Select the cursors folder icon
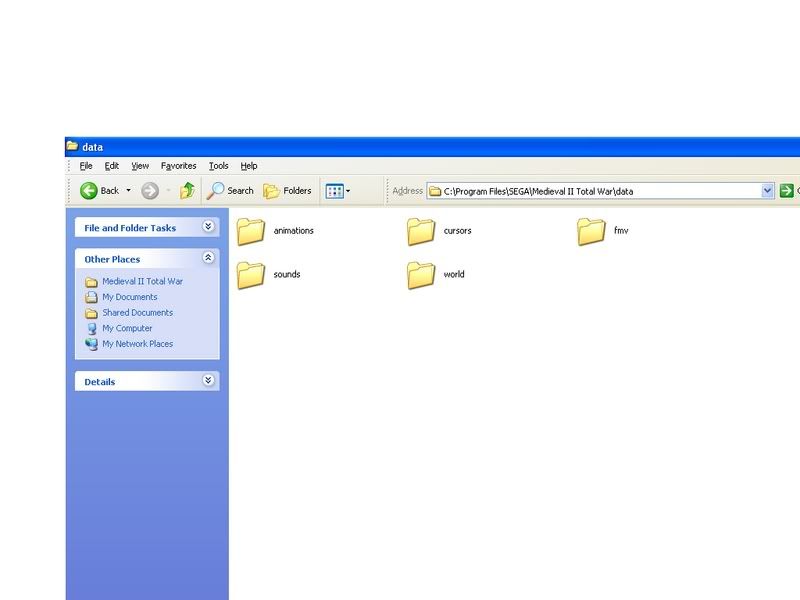 421,231
